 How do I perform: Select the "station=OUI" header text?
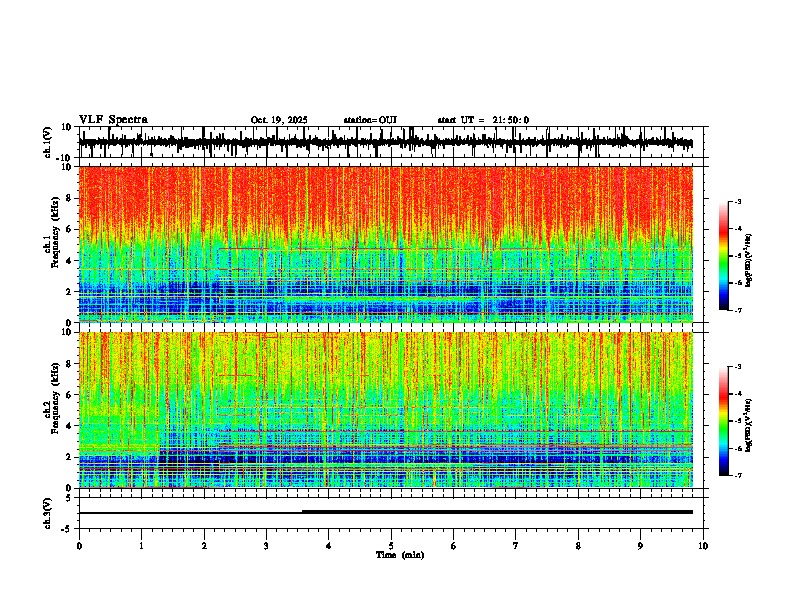tap(370, 120)
